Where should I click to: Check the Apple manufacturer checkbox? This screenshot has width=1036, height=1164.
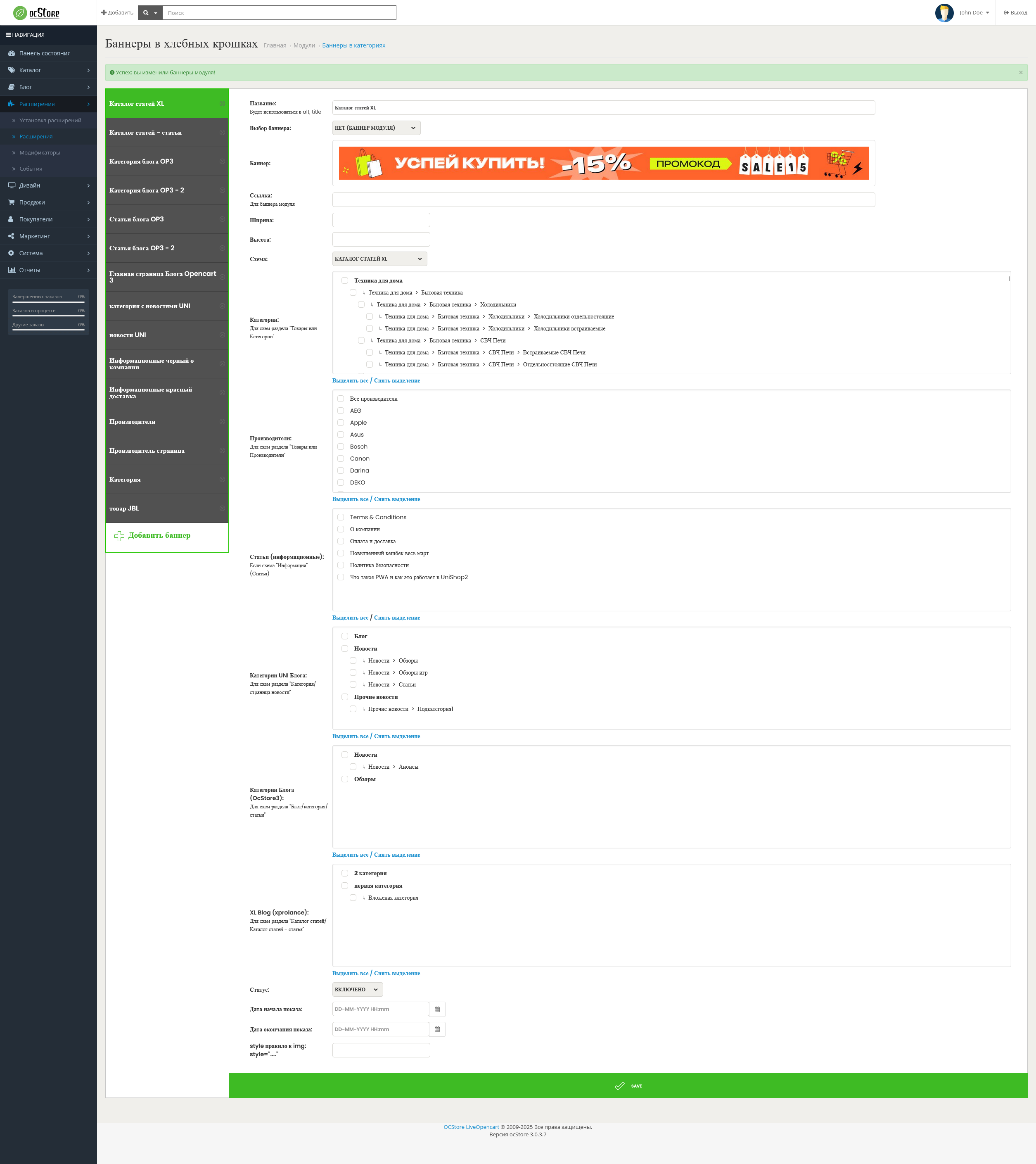340,423
